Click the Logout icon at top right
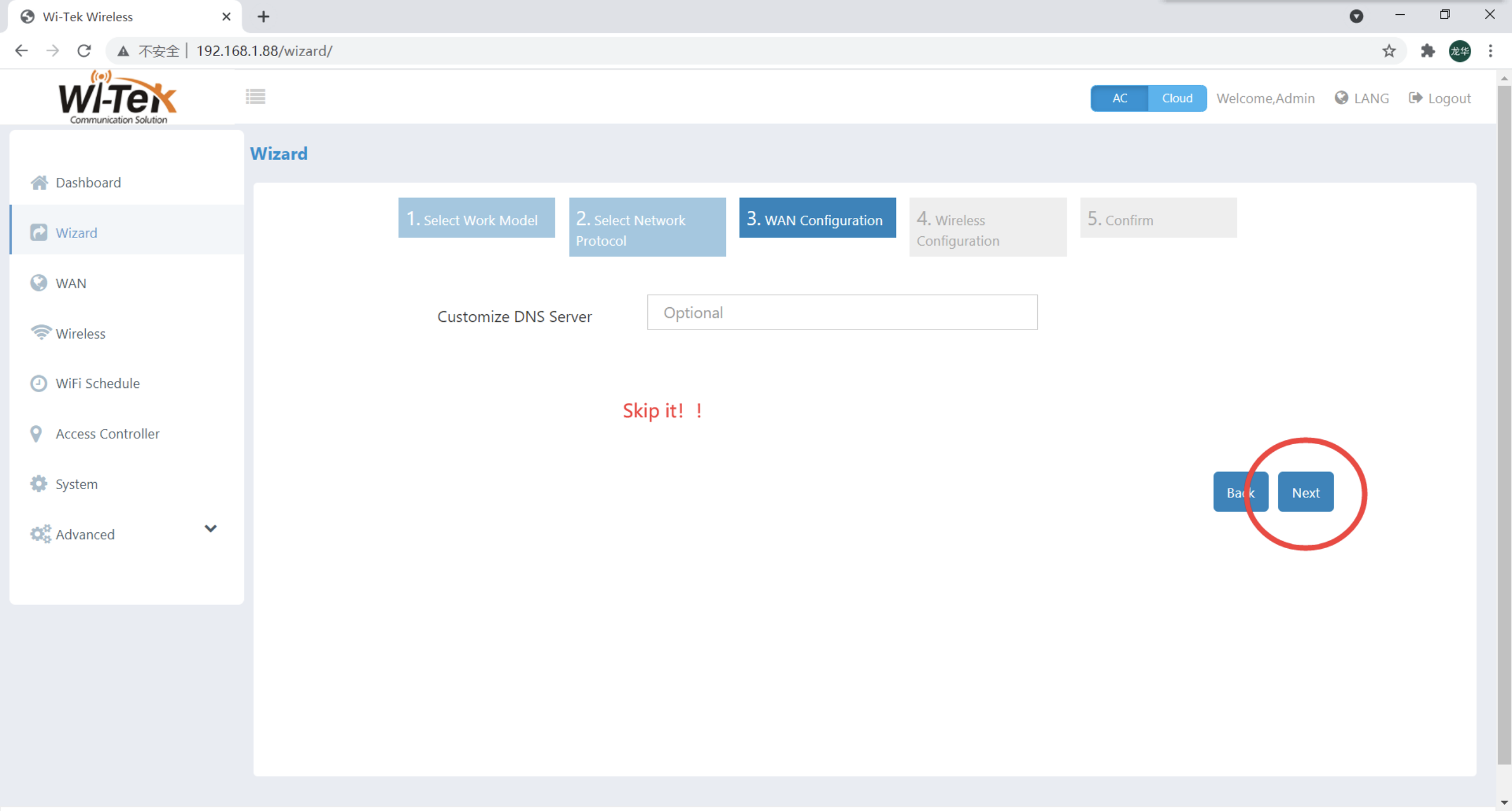The width and height of the screenshot is (1512, 811). (x=1415, y=98)
